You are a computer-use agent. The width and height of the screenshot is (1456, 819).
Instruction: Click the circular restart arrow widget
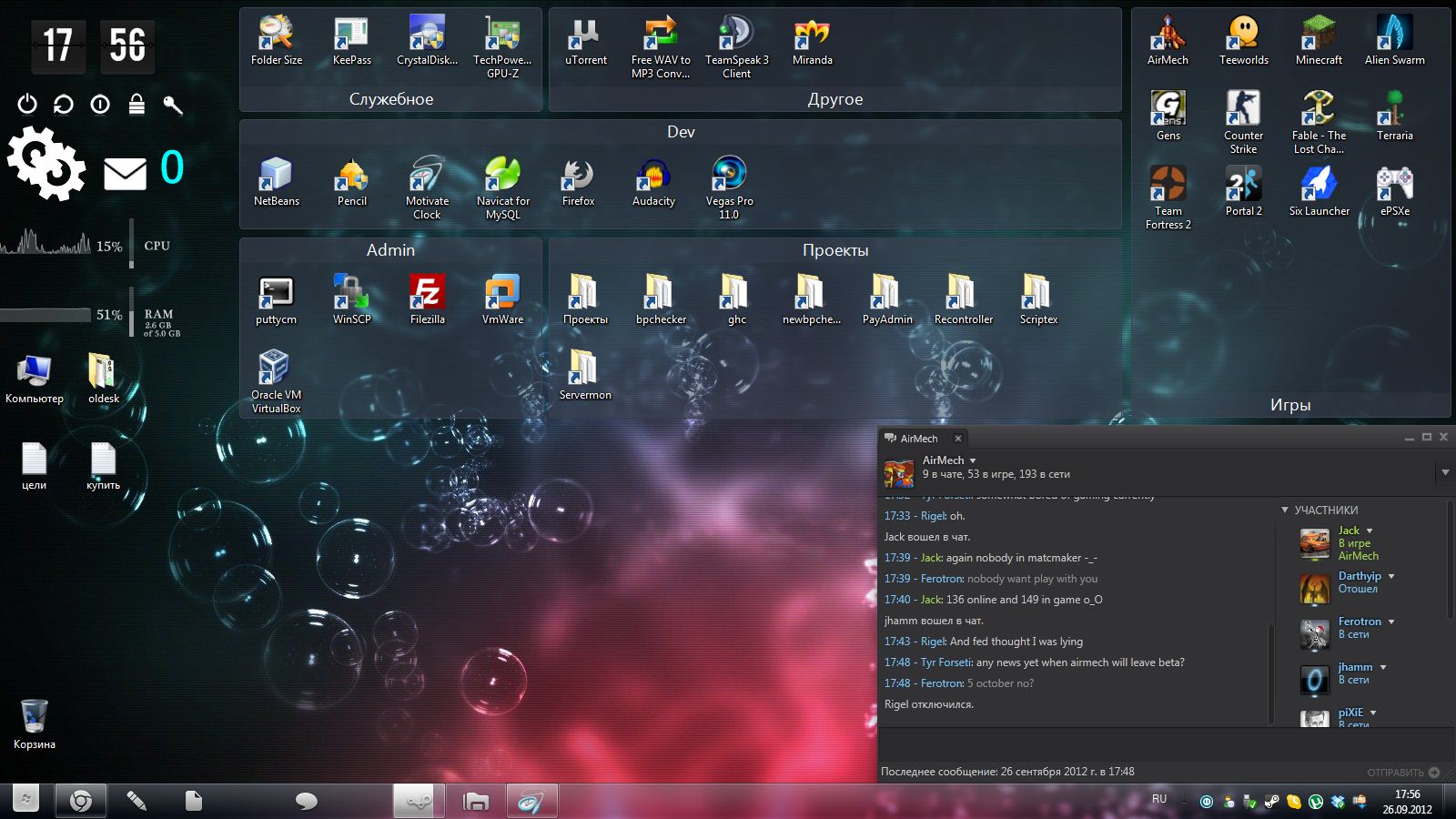click(63, 104)
